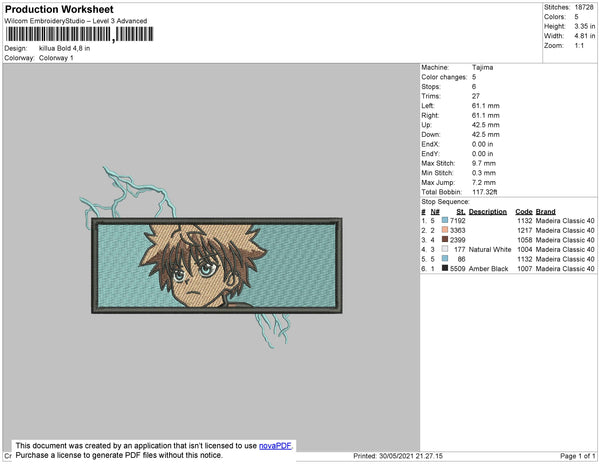The height and width of the screenshot is (464, 600).
Task: Select stitch count 5509 in row 6
Action: click(458, 269)
